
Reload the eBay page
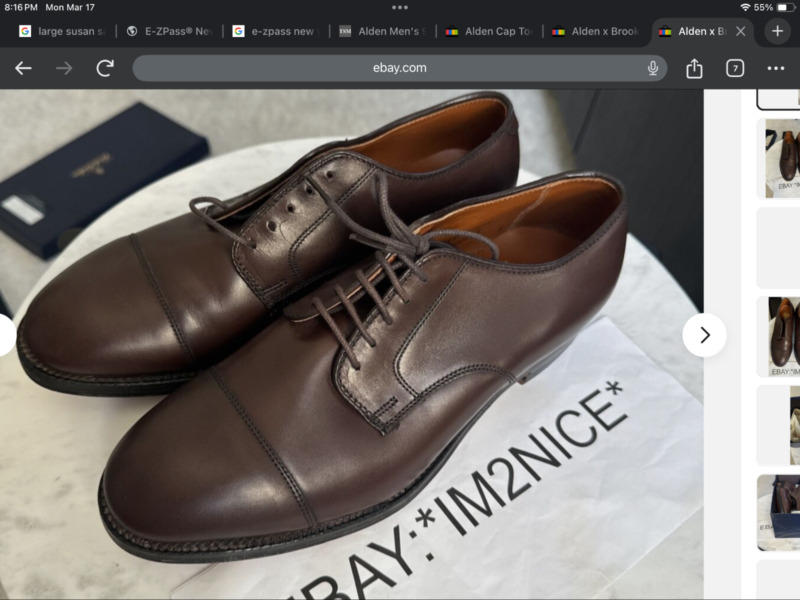click(103, 69)
